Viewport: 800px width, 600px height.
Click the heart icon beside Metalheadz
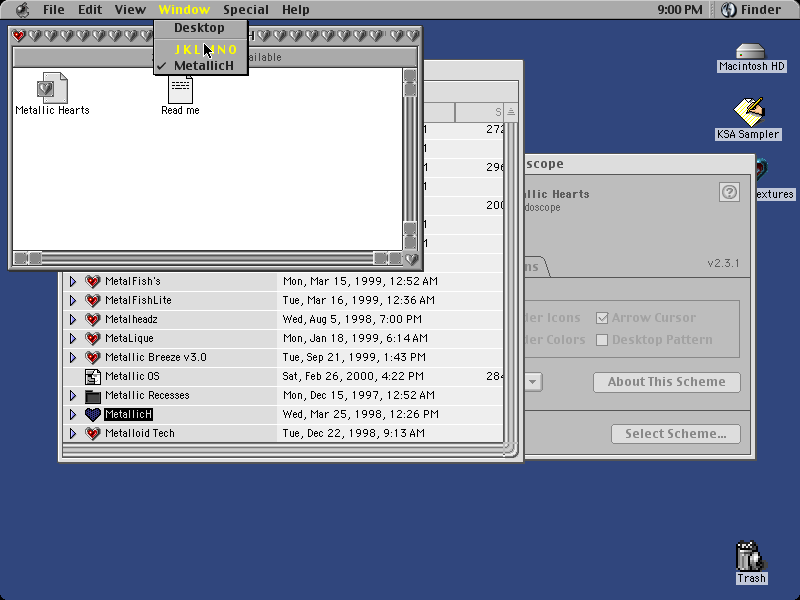click(92, 319)
